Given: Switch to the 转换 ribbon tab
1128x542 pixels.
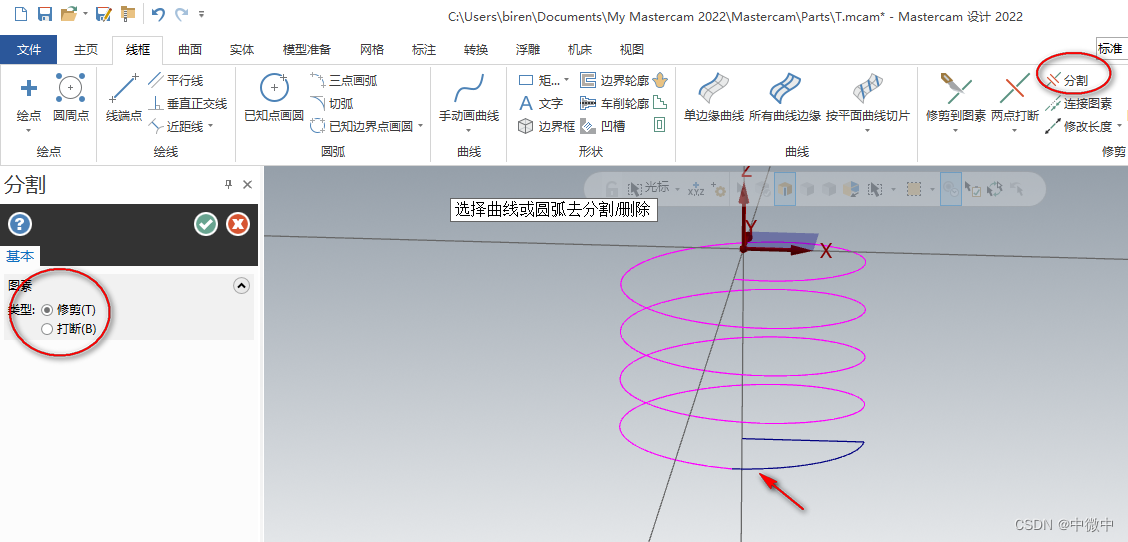Looking at the screenshot, I should [476, 50].
